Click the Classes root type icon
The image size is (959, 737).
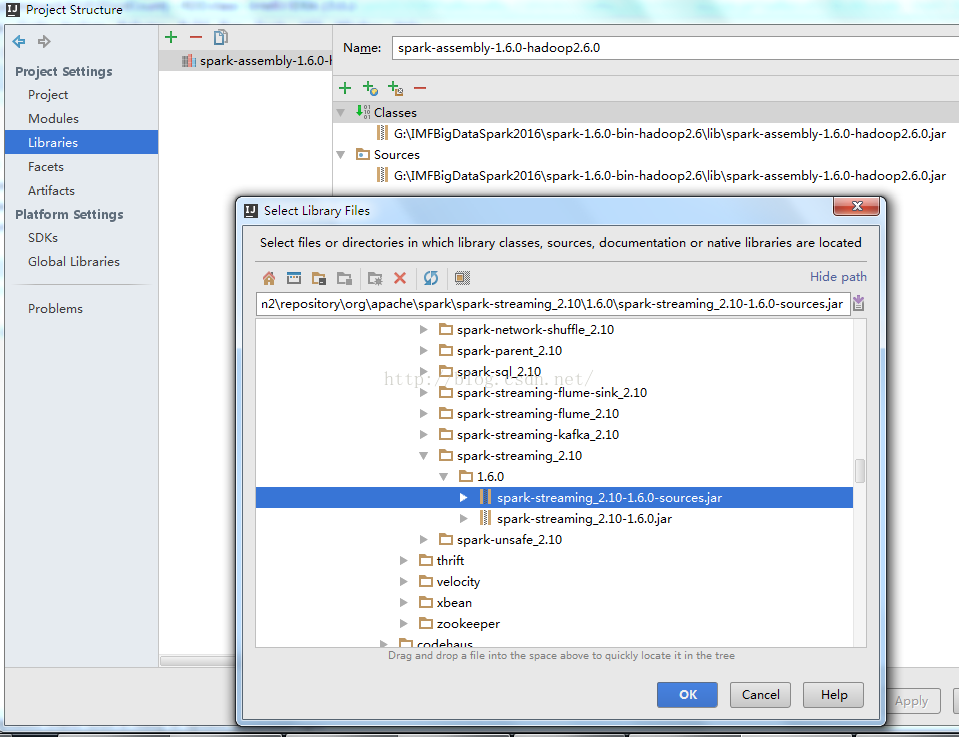coord(363,112)
